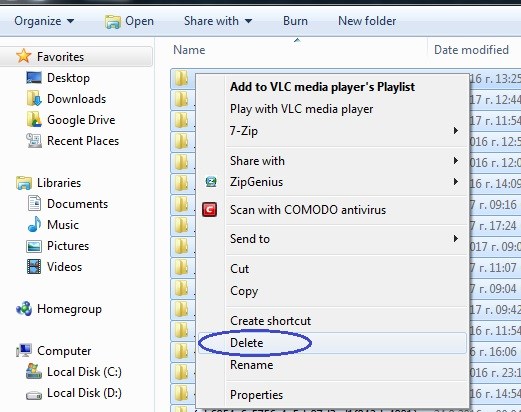Click the red COMODO antivirus icon

[209, 210]
